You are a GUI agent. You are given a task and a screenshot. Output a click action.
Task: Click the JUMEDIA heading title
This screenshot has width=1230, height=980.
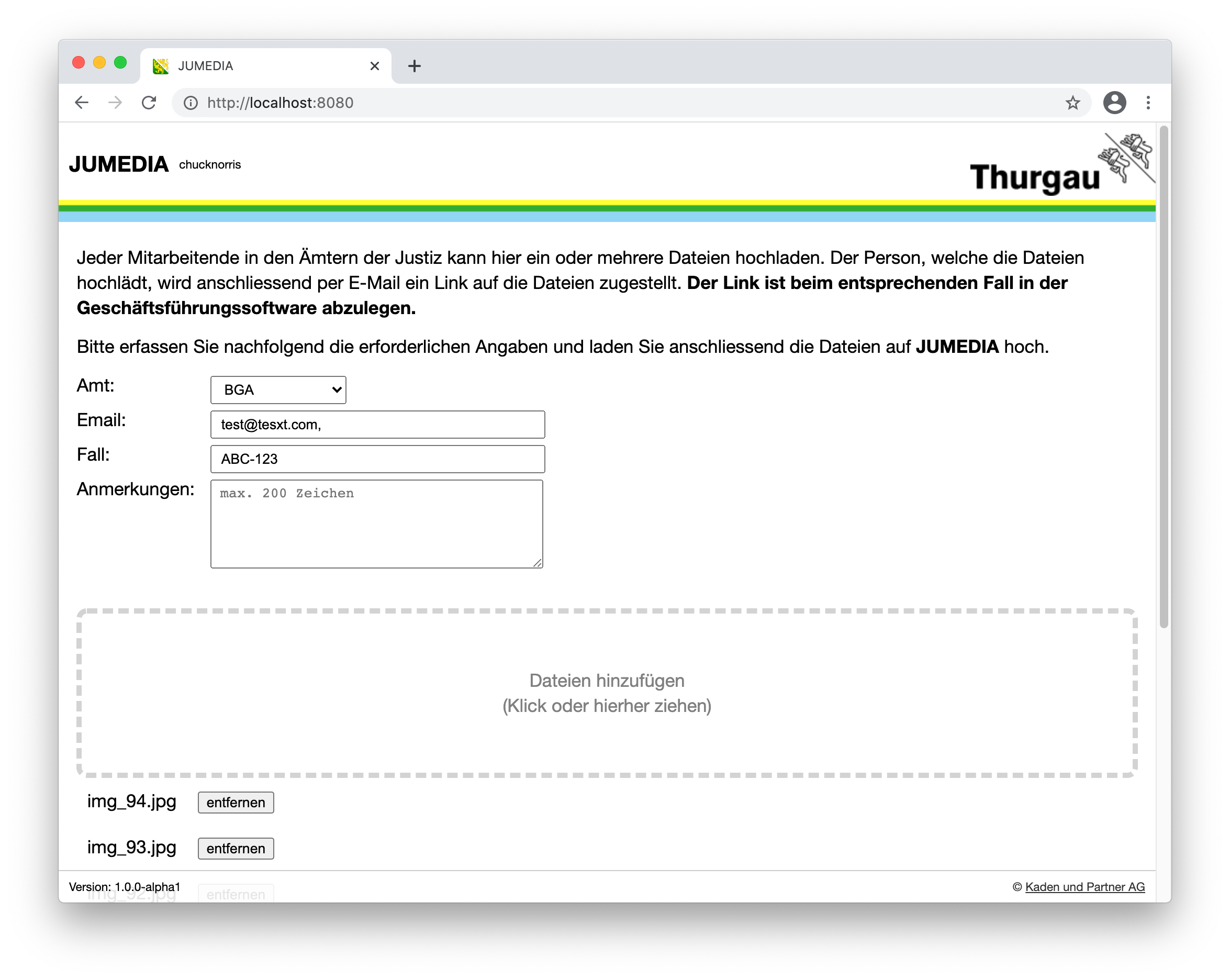click(119, 164)
